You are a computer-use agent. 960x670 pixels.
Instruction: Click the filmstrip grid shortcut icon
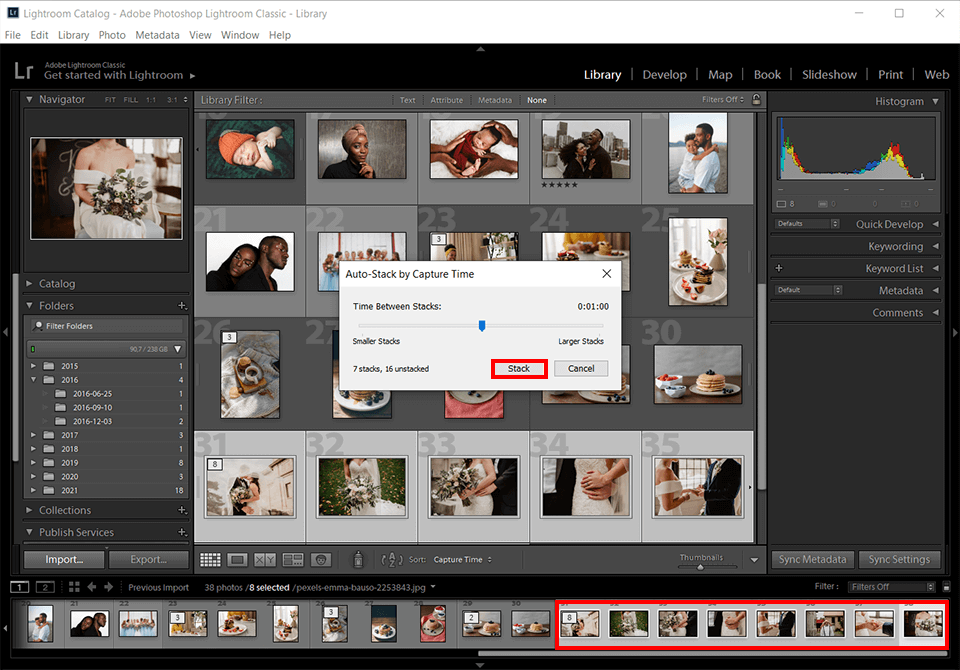[74, 587]
